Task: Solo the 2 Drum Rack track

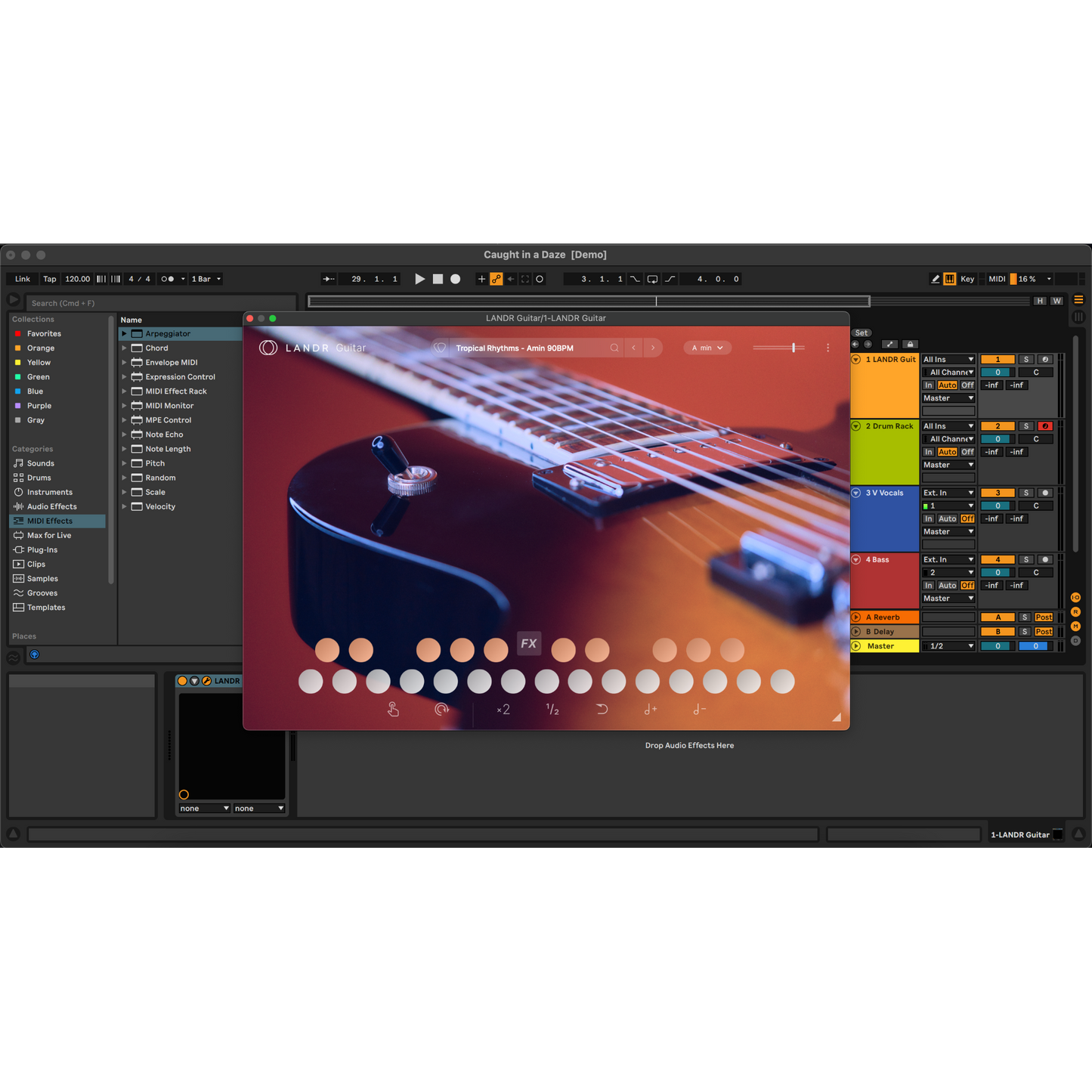Action: pos(1025,425)
